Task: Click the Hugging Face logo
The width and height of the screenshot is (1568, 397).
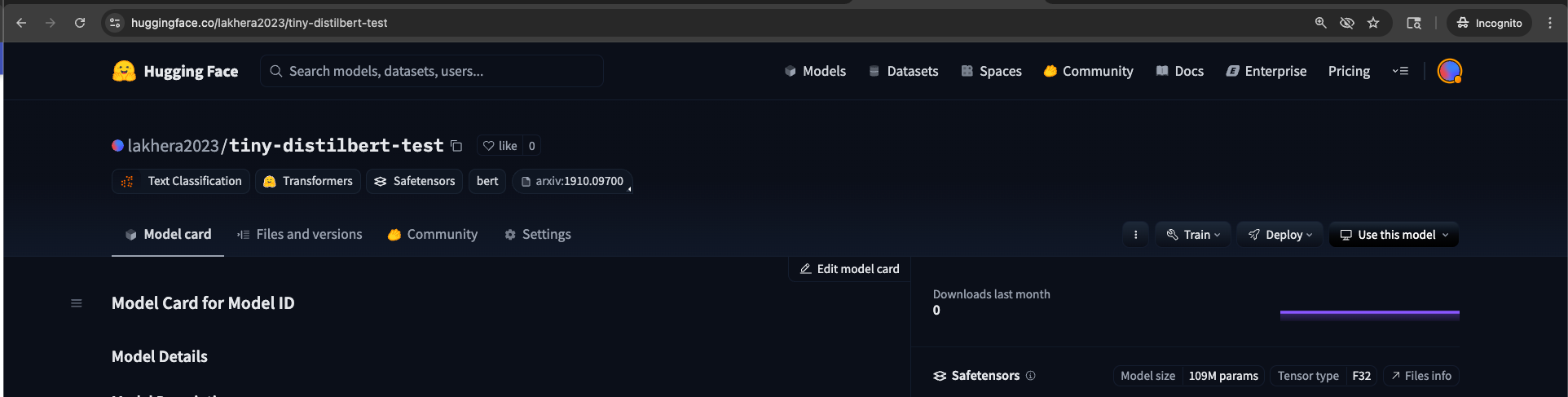Action: [x=175, y=71]
